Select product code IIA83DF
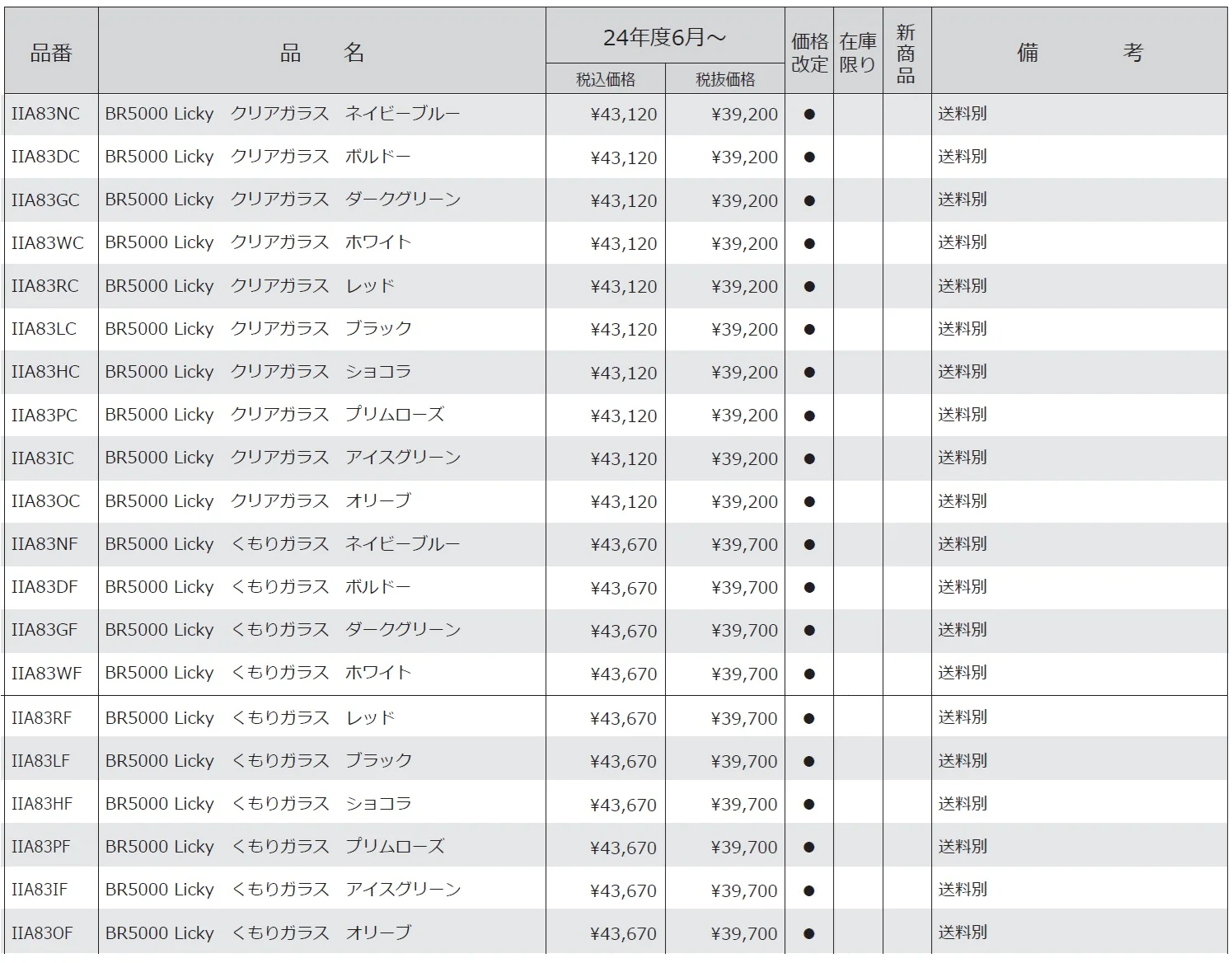This screenshot has height=963, width=1232. 45,587
